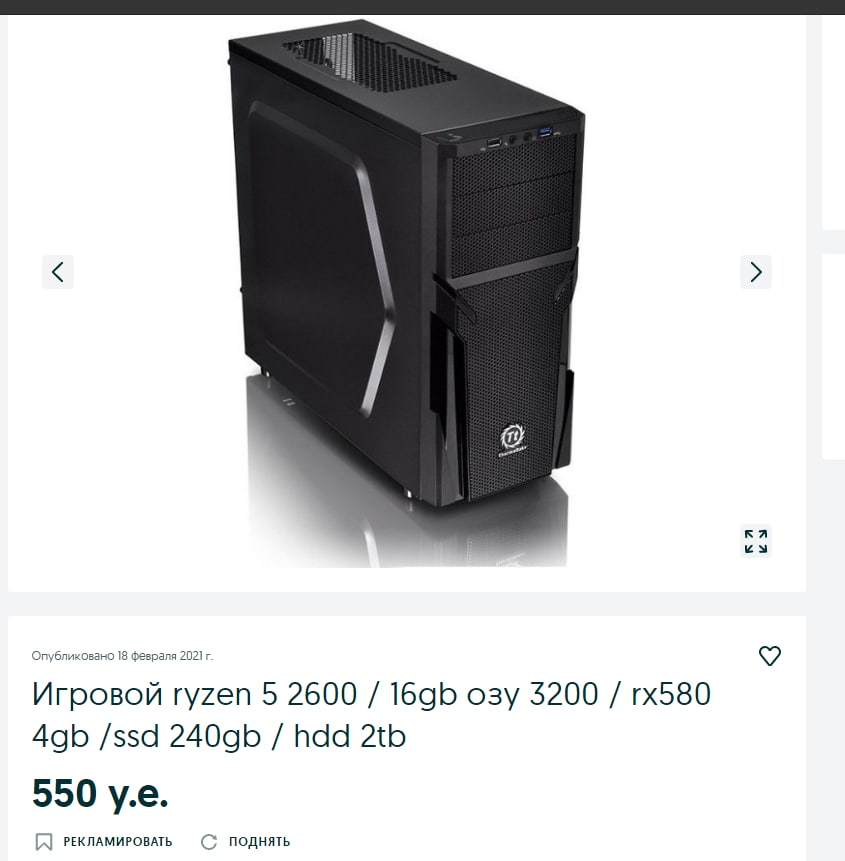Select the Поднять action label

tap(259, 842)
